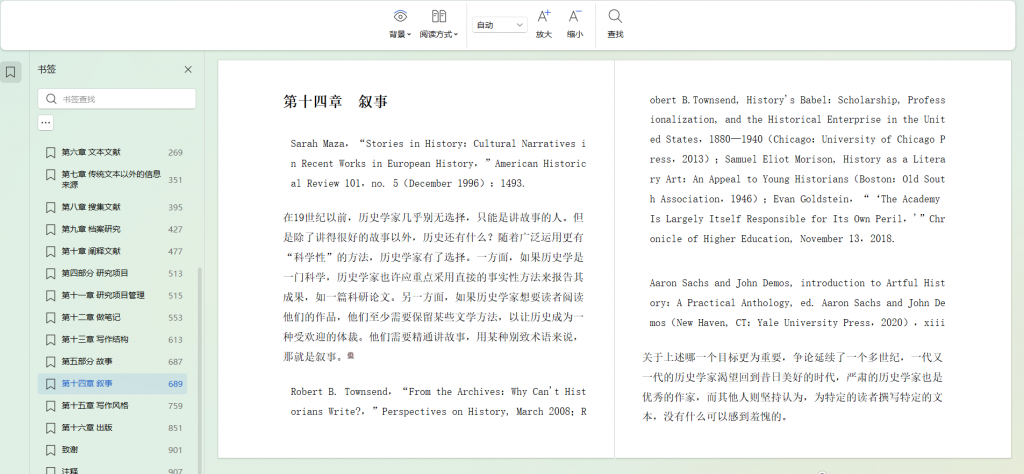
Task: Click the 书签 panel title
Action: [46, 69]
